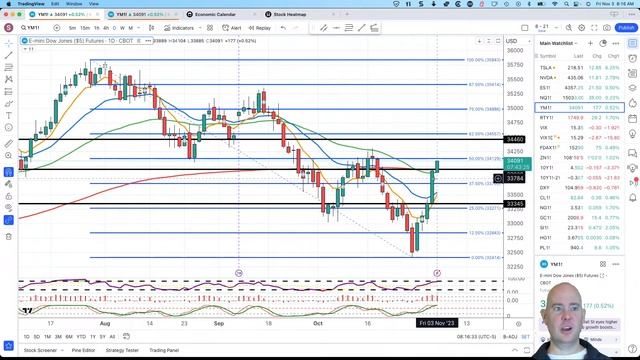Open the Pine Editor tab
The image size is (640, 360).
tap(84, 350)
